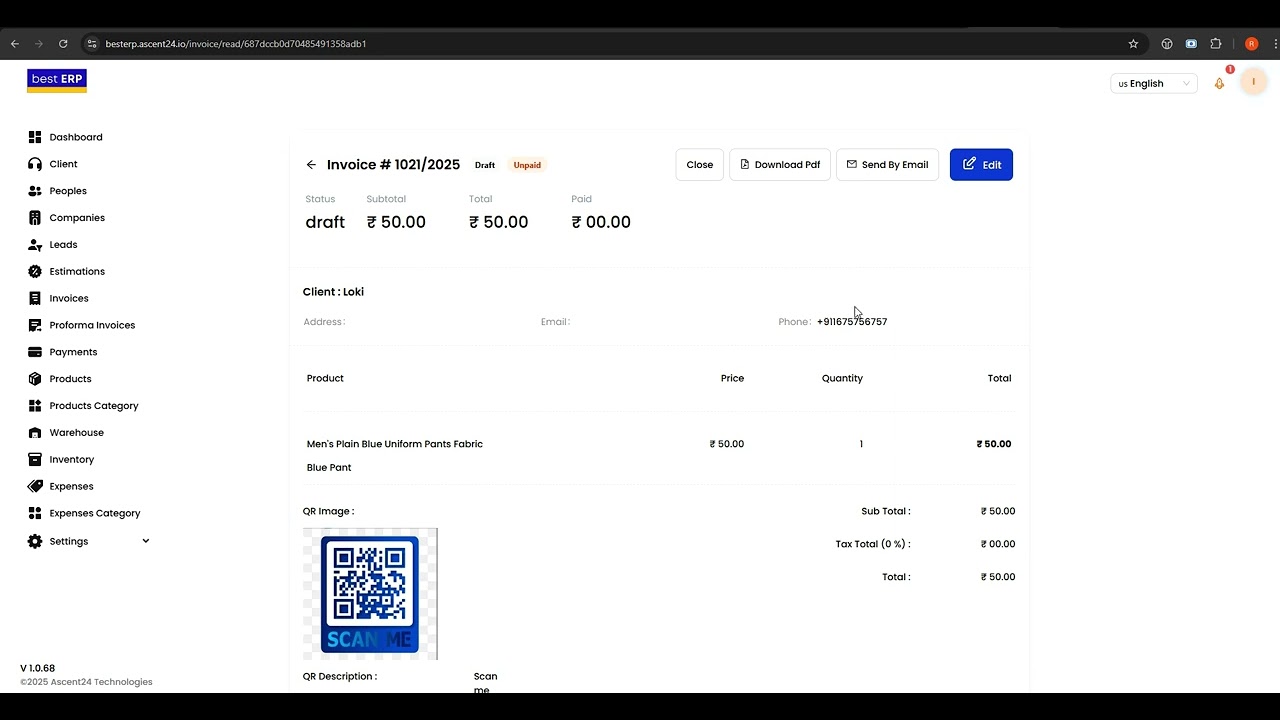Click the blue Edit button
The width and height of the screenshot is (1280, 720).
[x=981, y=165]
